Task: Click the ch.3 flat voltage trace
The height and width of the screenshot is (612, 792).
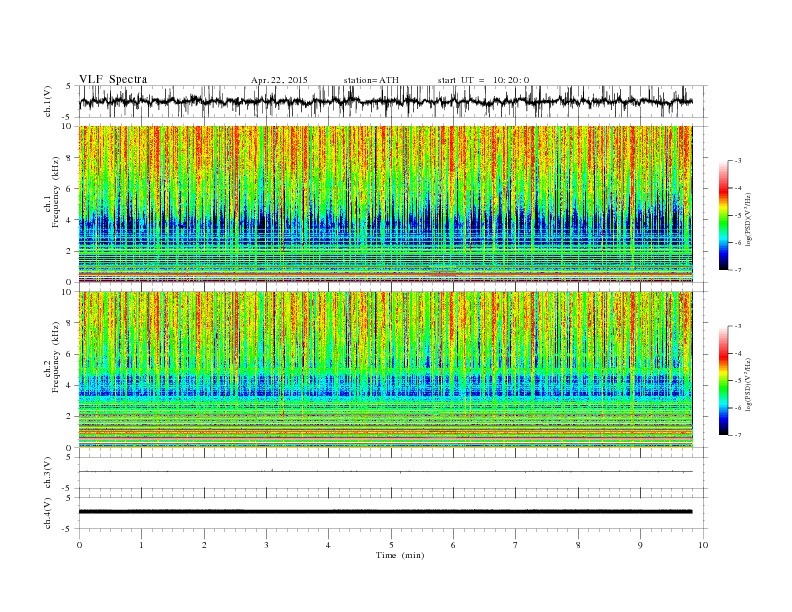Action: [x=385, y=472]
